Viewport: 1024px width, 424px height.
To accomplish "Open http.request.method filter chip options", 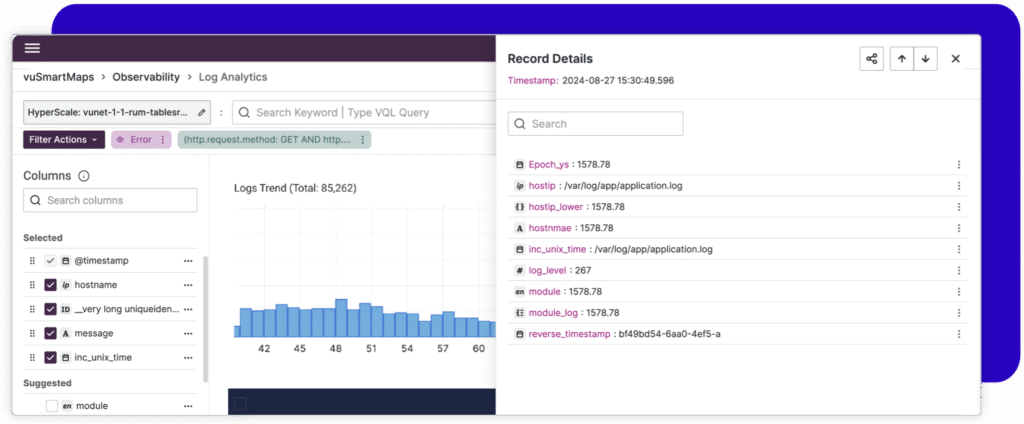I will (362, 140).
